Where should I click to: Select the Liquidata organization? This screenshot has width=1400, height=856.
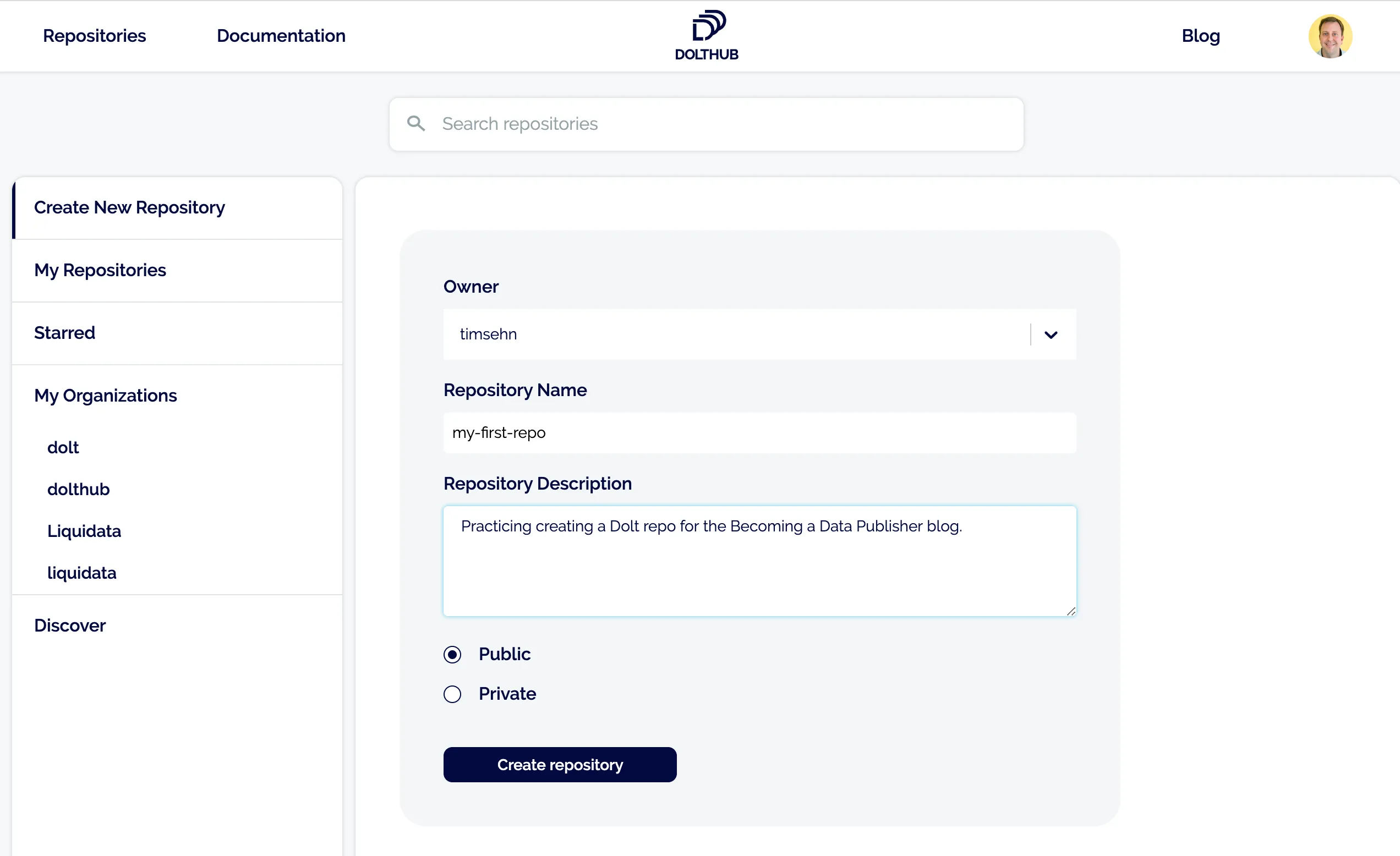tap(84, 530)
